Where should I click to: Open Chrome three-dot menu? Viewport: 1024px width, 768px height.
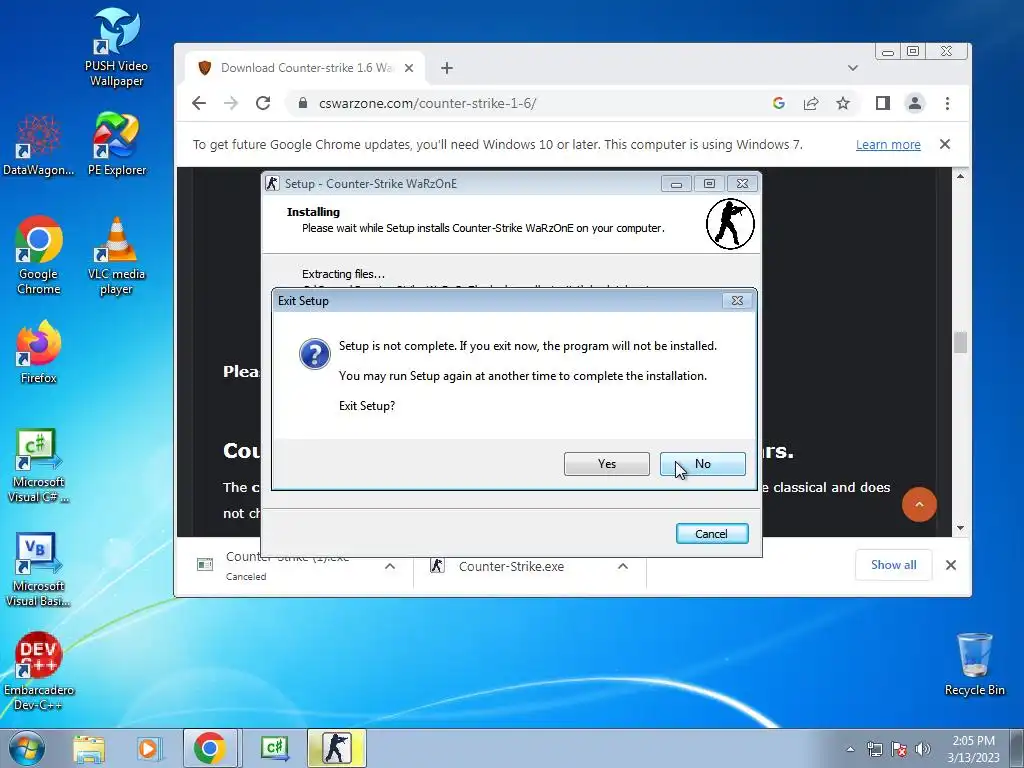click(x=948, y=103)
